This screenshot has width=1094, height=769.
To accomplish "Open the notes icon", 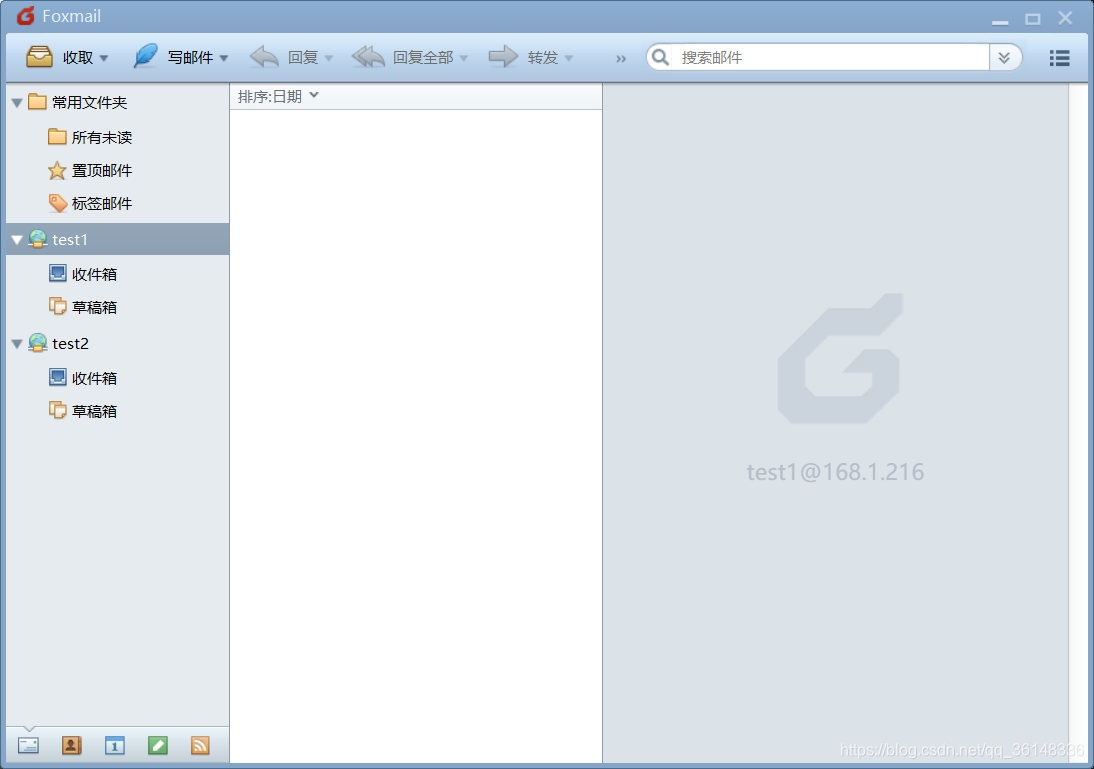I will point(158,745).
